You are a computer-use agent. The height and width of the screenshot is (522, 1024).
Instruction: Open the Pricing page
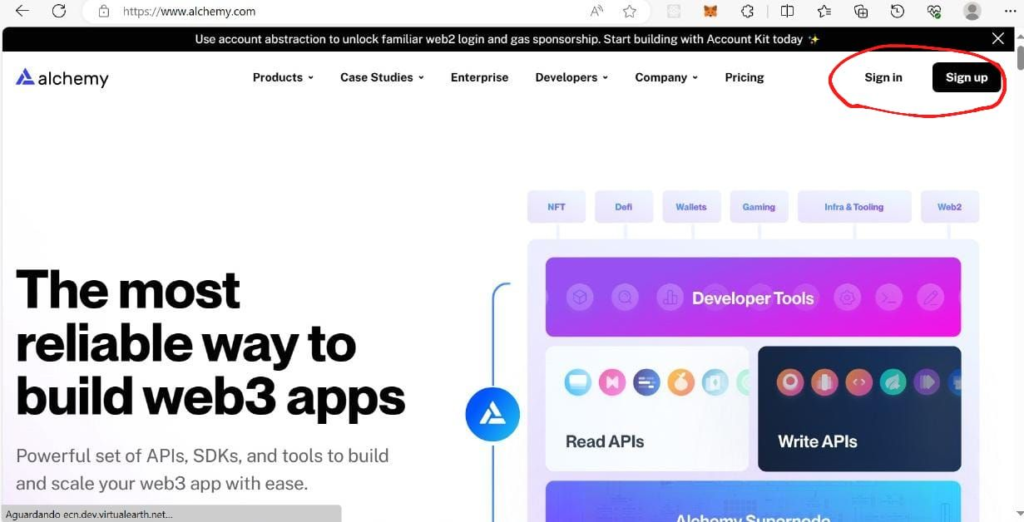tap(744, 77)
